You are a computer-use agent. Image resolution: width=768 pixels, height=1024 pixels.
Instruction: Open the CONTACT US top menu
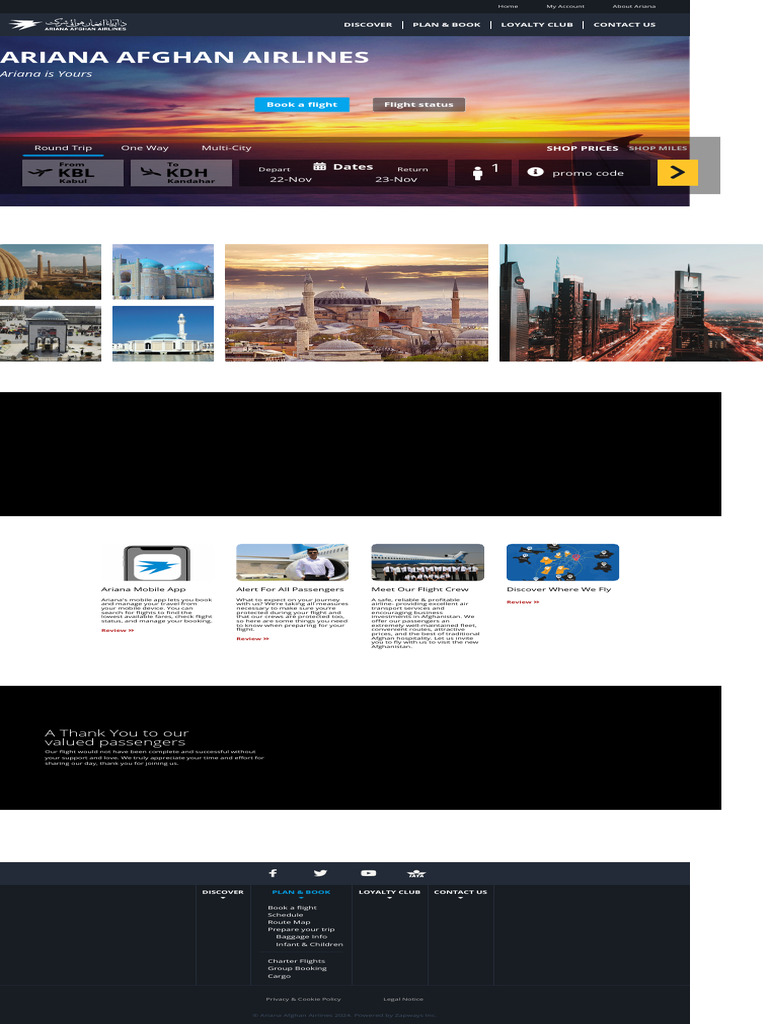(x=624, y=25)
